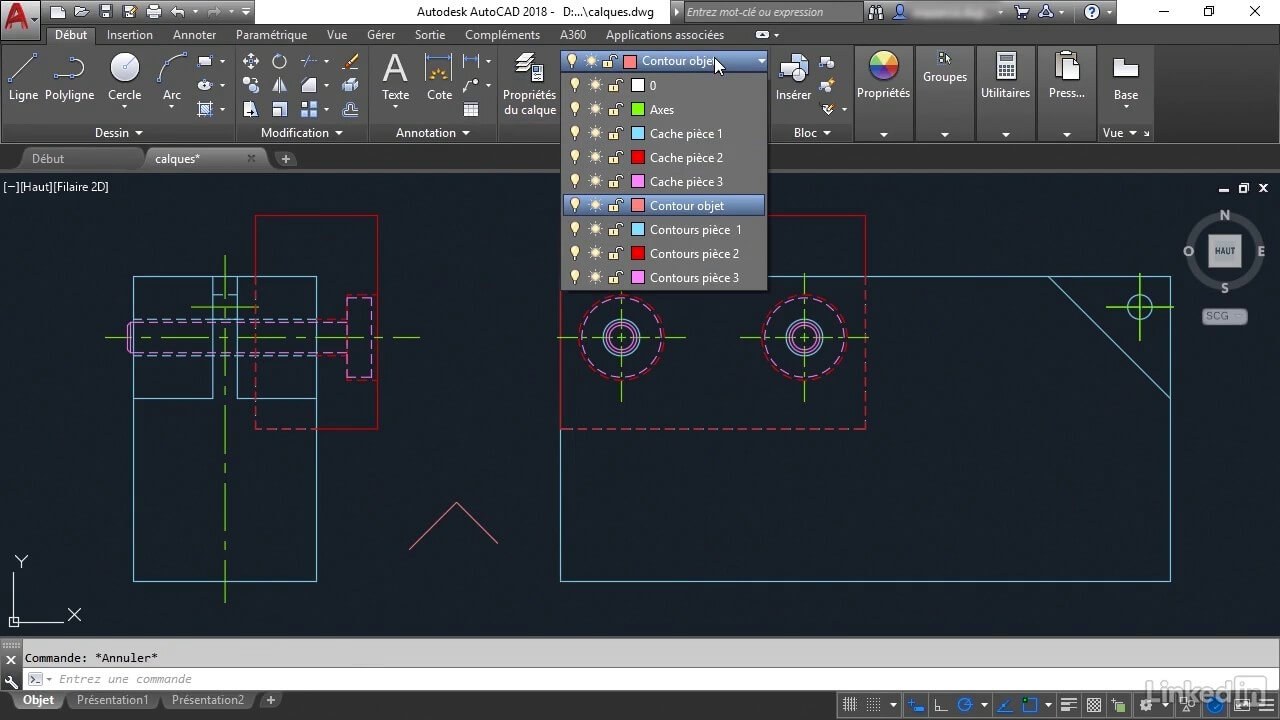Image resolution: width=1280 pixels, height=720 pixels.
Task: Click the HAUT face of the ViewCube
Action: [x=1225, y=251]
